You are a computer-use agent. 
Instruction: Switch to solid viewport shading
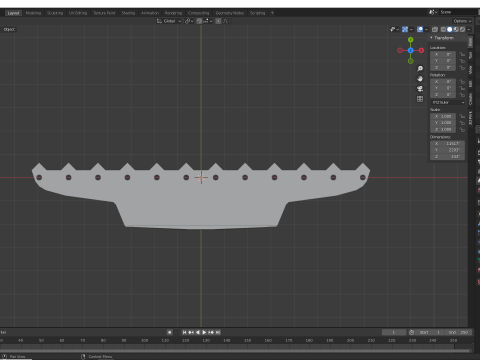coord(450,29)
